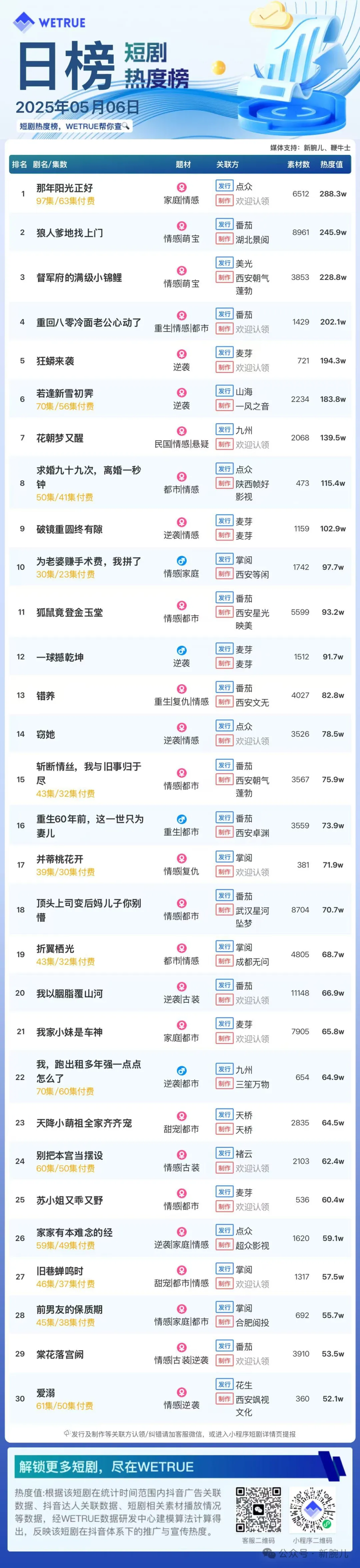Click the male audience icon for 一球撼乾坤

(x=181, y=651)
